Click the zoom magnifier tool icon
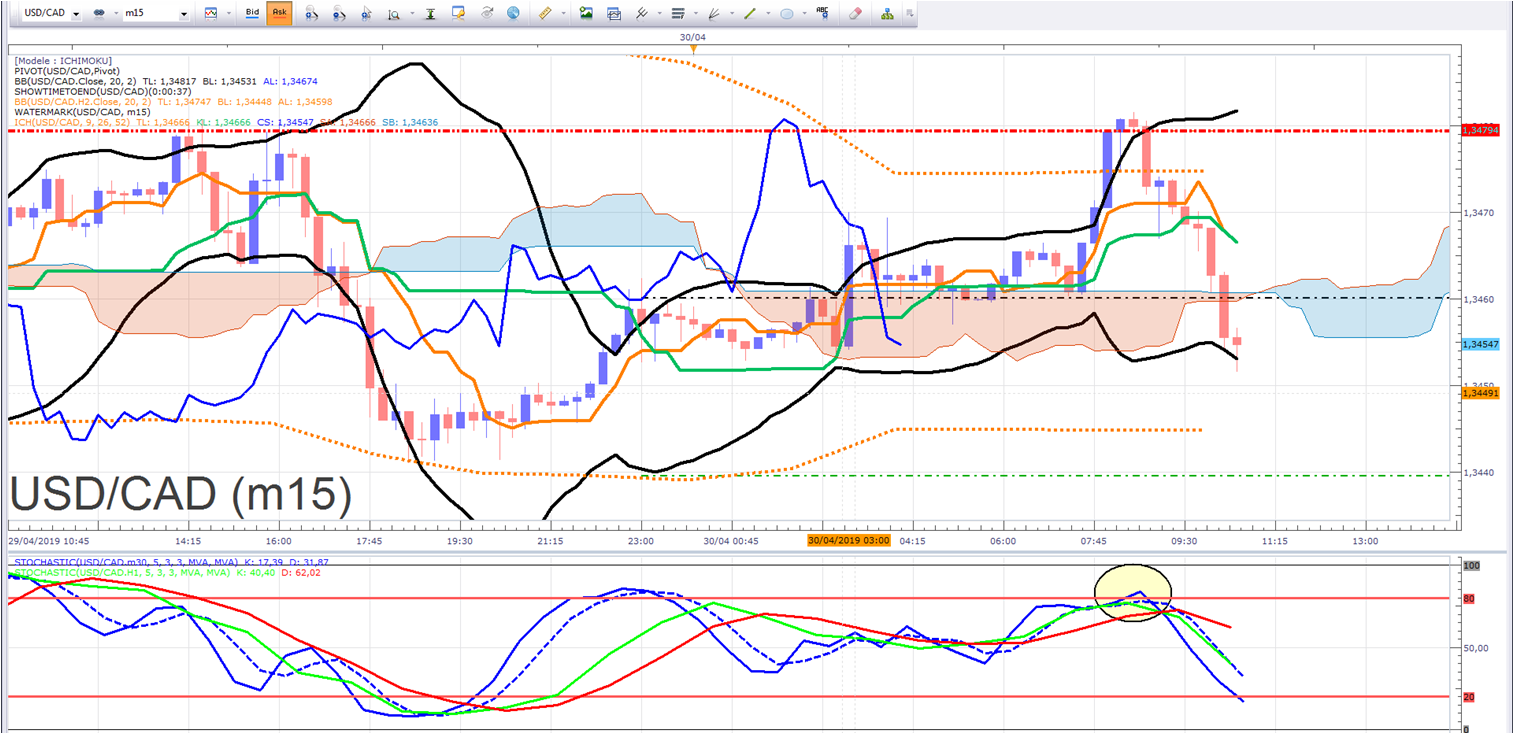 [393, 13]
